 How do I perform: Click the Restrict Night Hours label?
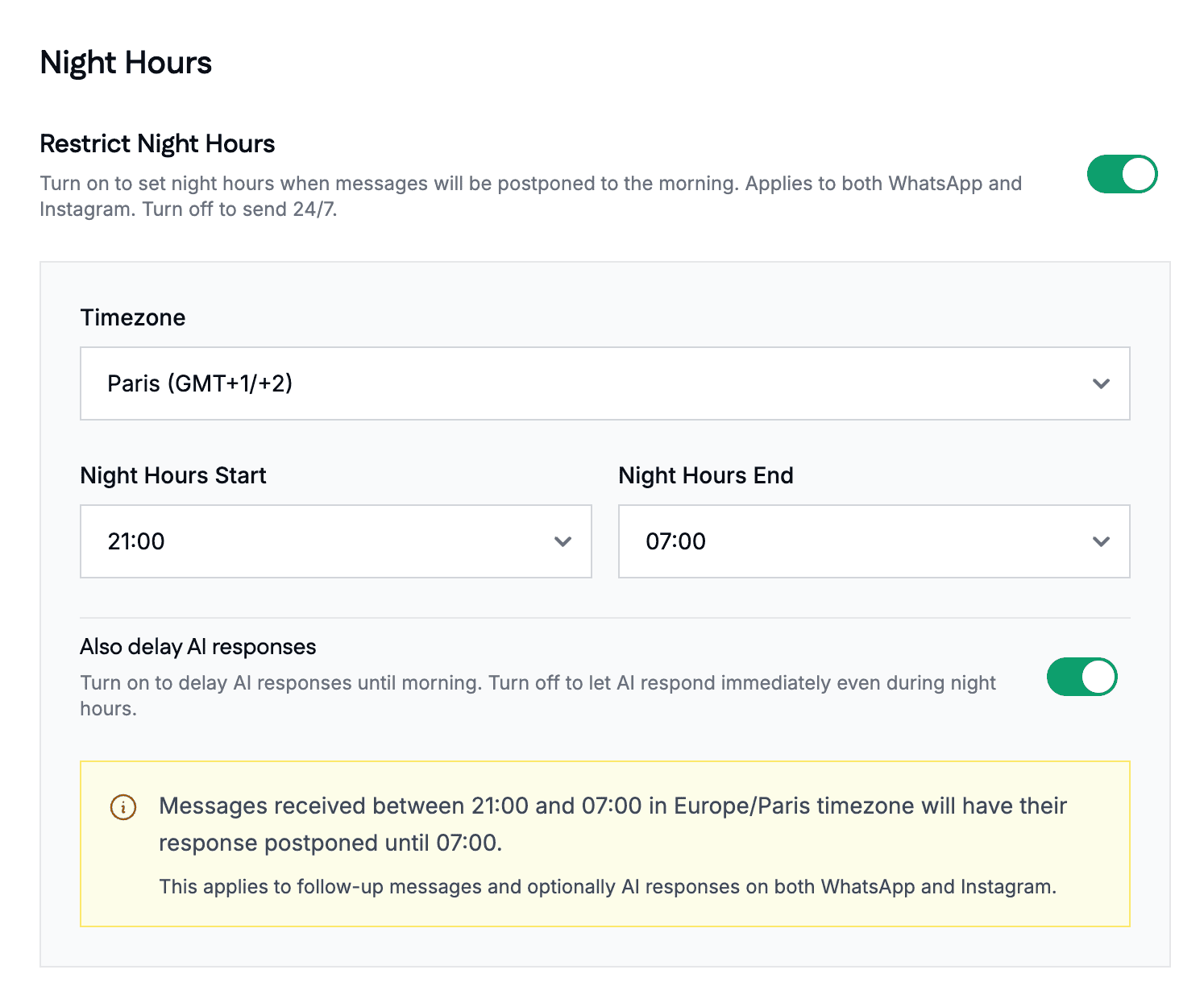click(x=157, y=143)
